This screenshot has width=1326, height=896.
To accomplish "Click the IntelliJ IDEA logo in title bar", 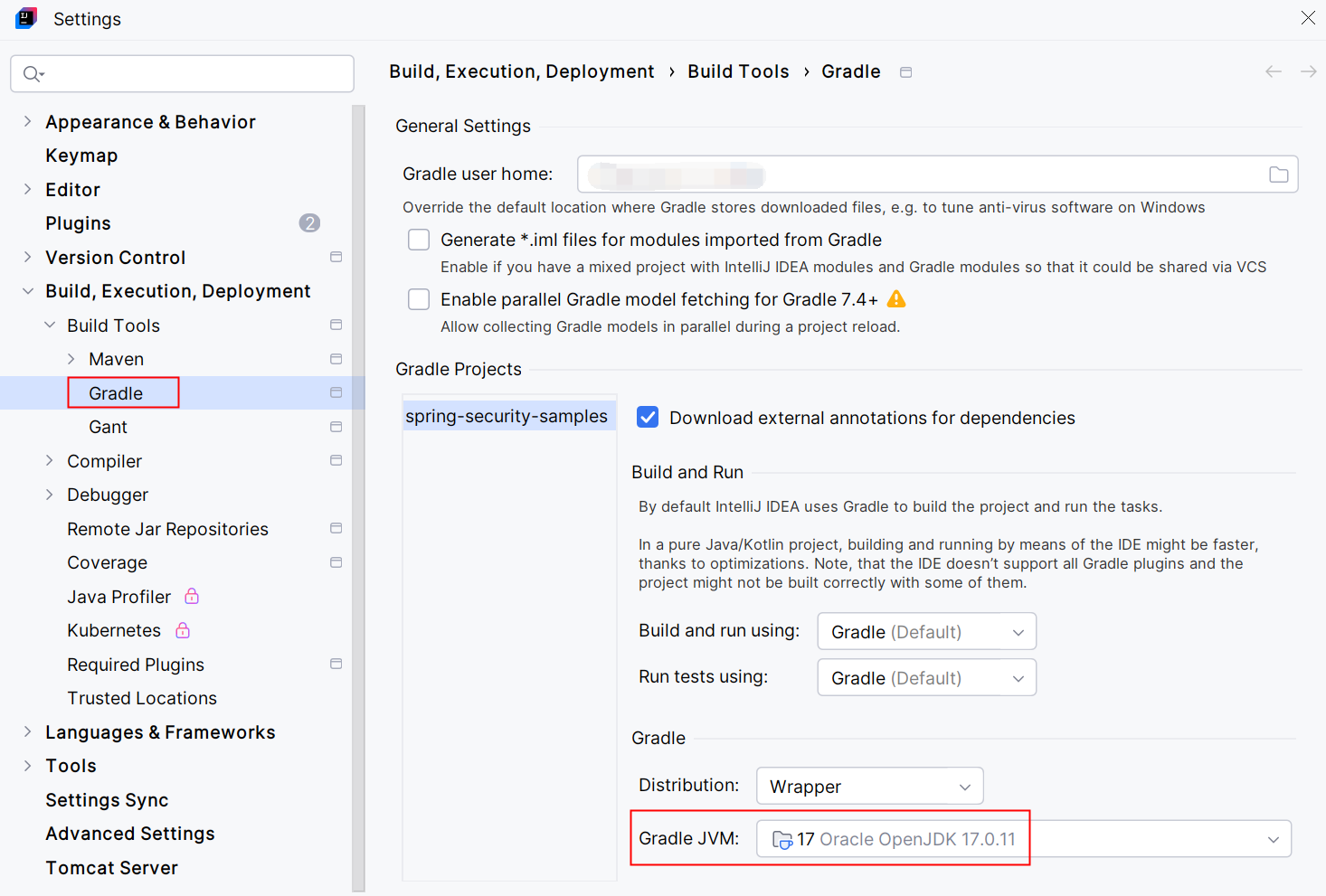I will [x=26, y=18].
